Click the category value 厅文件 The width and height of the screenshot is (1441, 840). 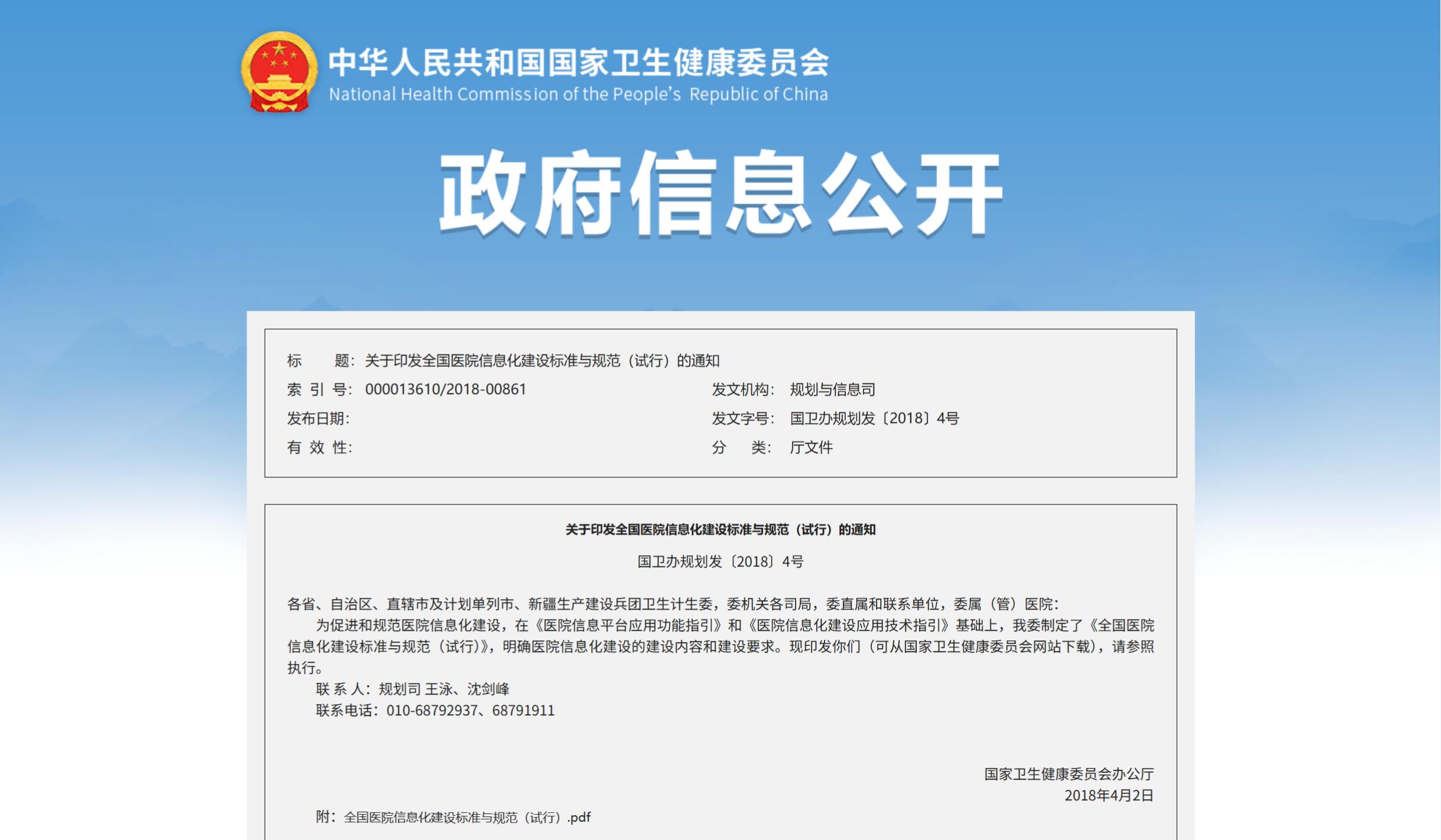(x=811, y=447)
